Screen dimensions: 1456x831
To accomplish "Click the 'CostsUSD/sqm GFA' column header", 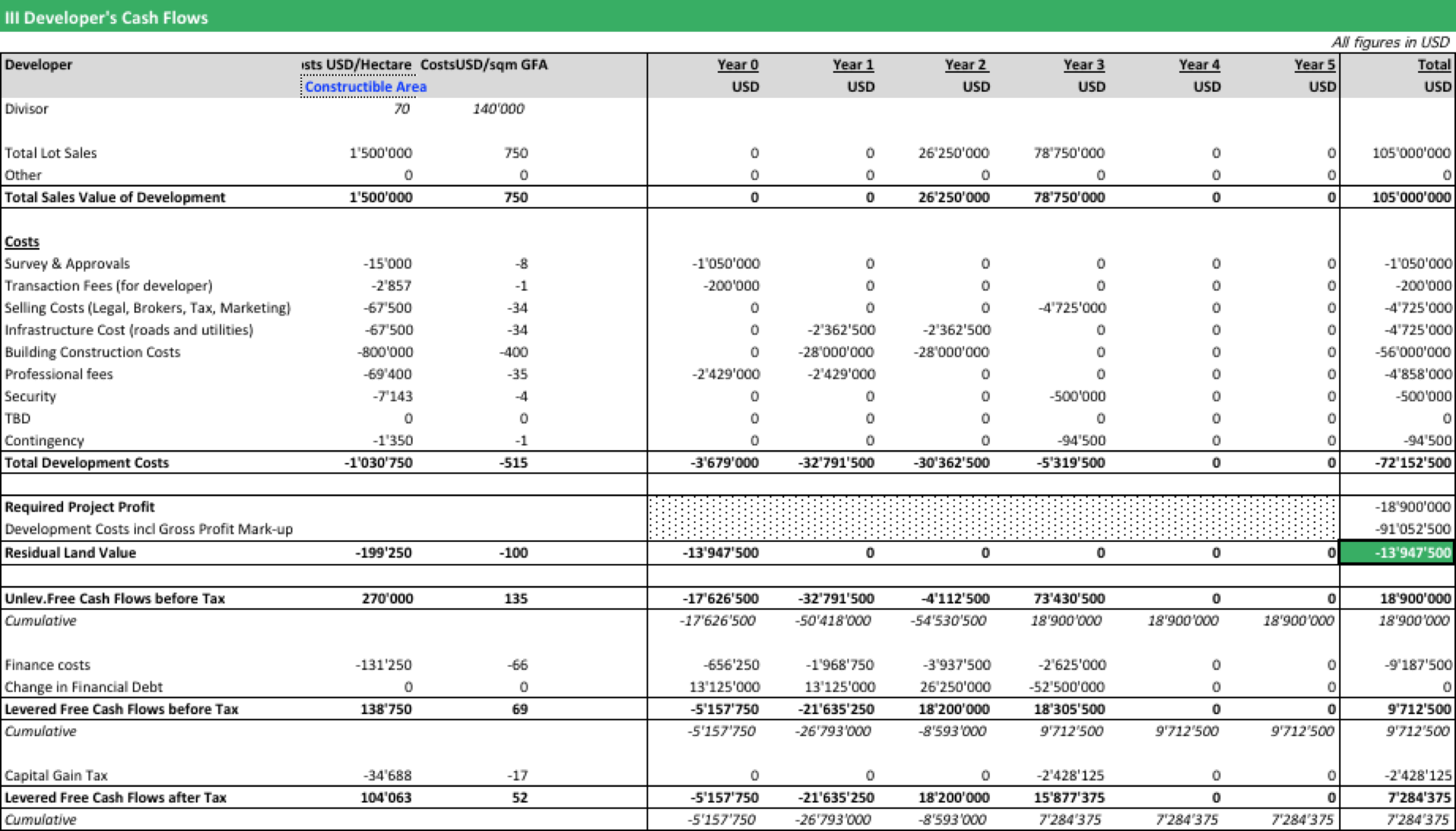I will point(484,65).
